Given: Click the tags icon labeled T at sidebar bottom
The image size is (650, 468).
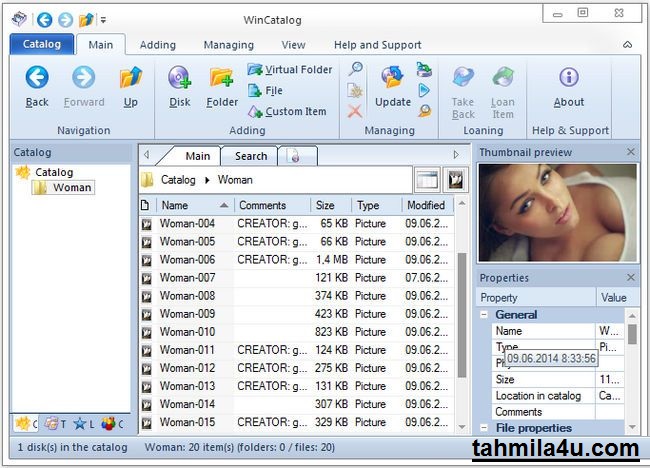Looking at the screenshot, I should coord(55,424).
